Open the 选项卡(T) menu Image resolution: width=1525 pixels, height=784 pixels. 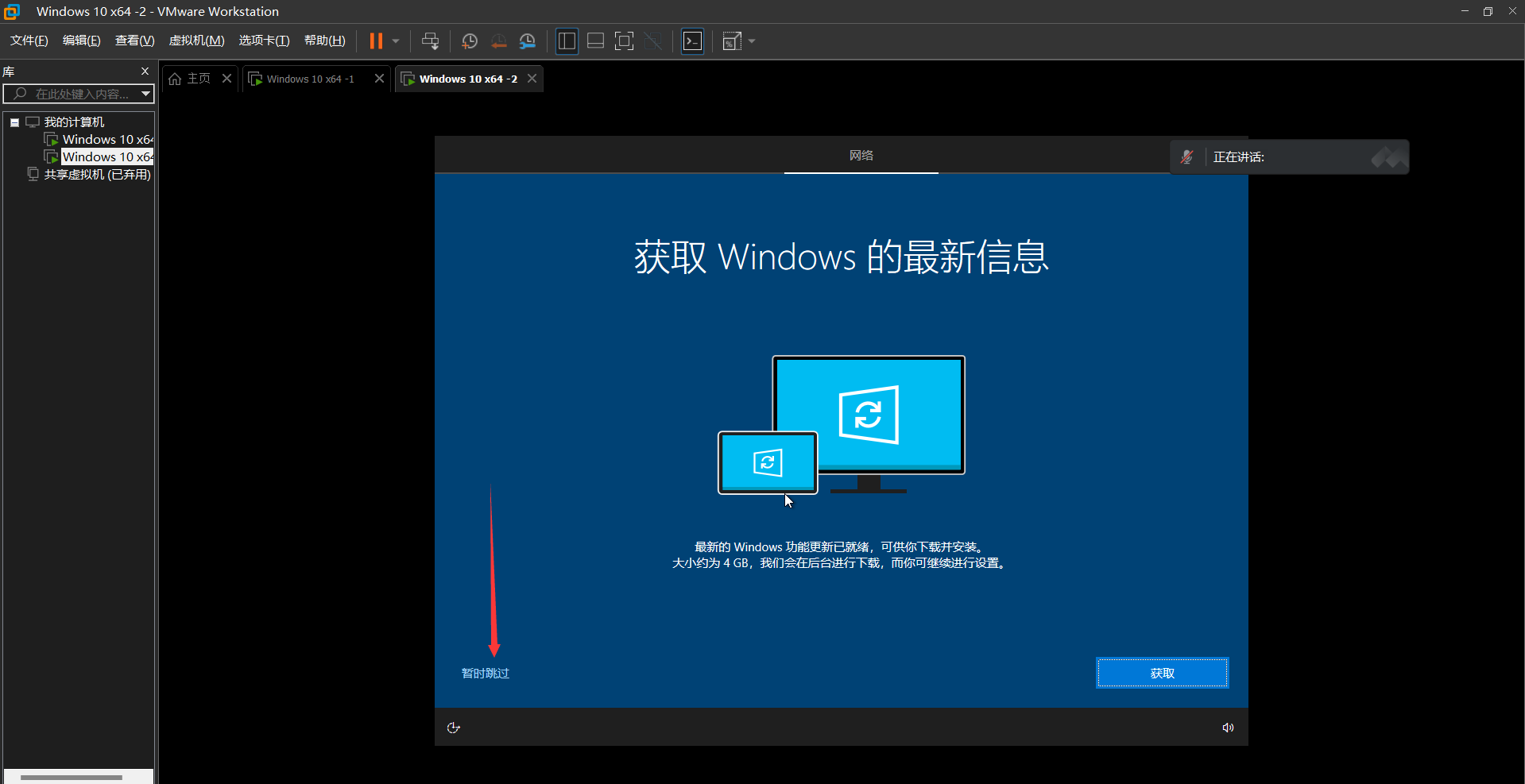265,41
